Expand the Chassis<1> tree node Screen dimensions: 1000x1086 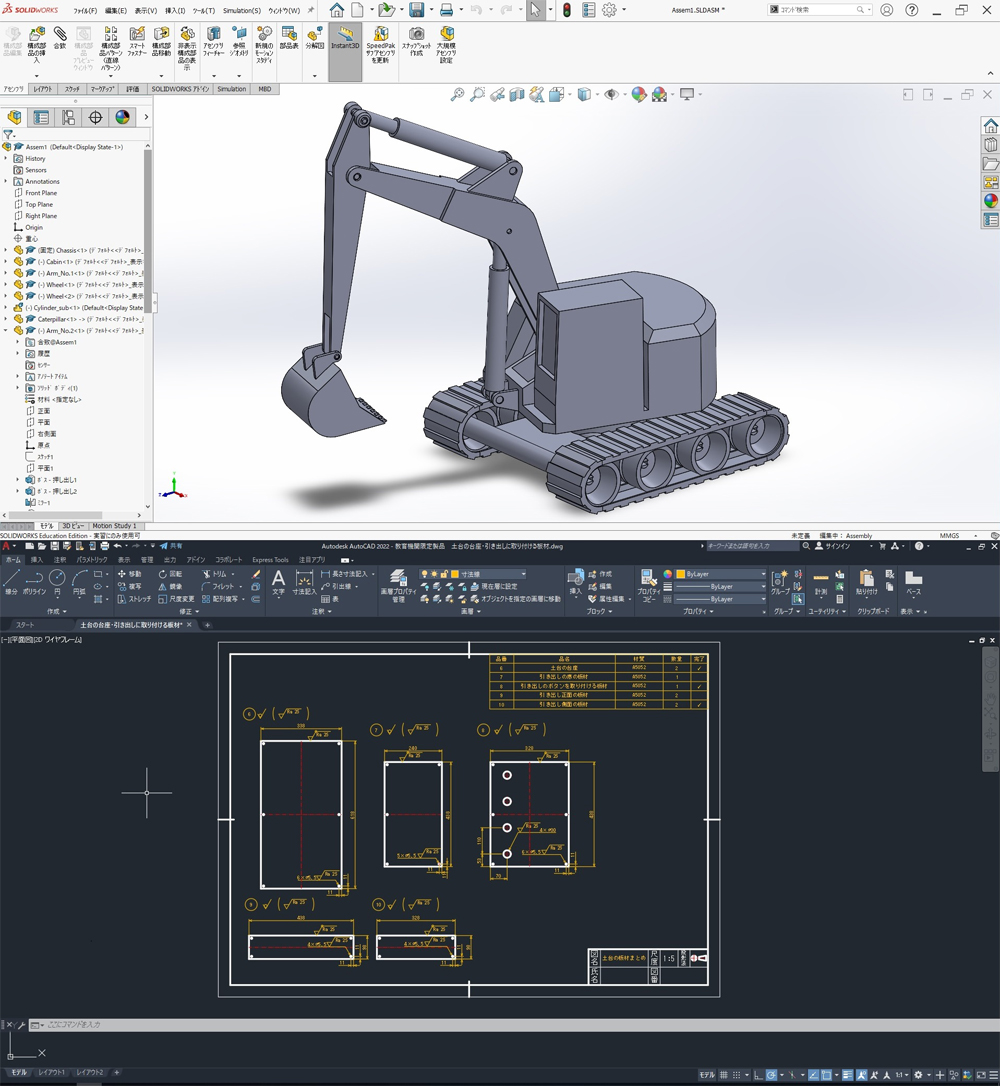click(x=6, y=250)
